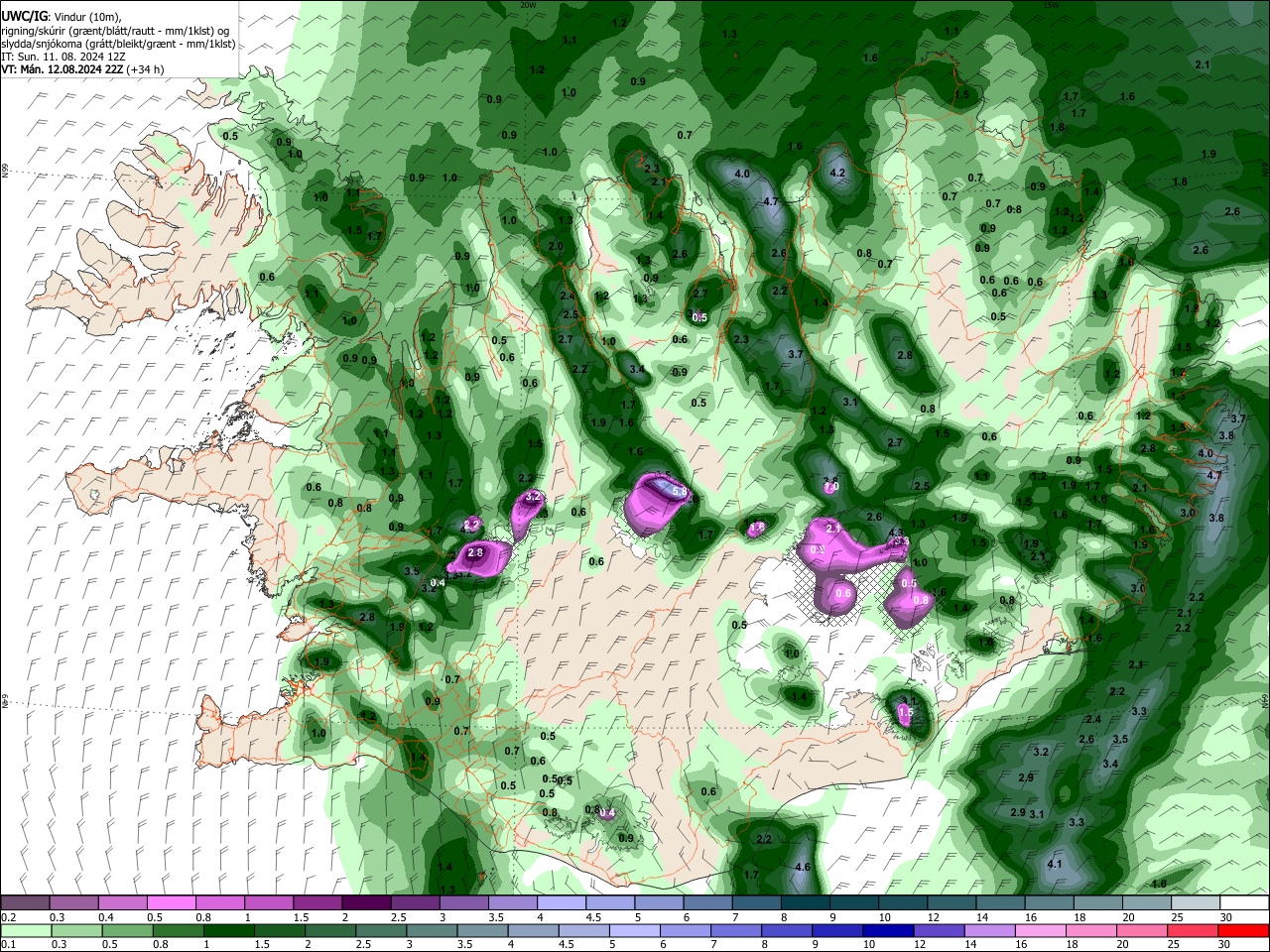Select the bottom-row swatch between 20 and 25
This screenshot has height=952, width=1270.
[1143, 930]
